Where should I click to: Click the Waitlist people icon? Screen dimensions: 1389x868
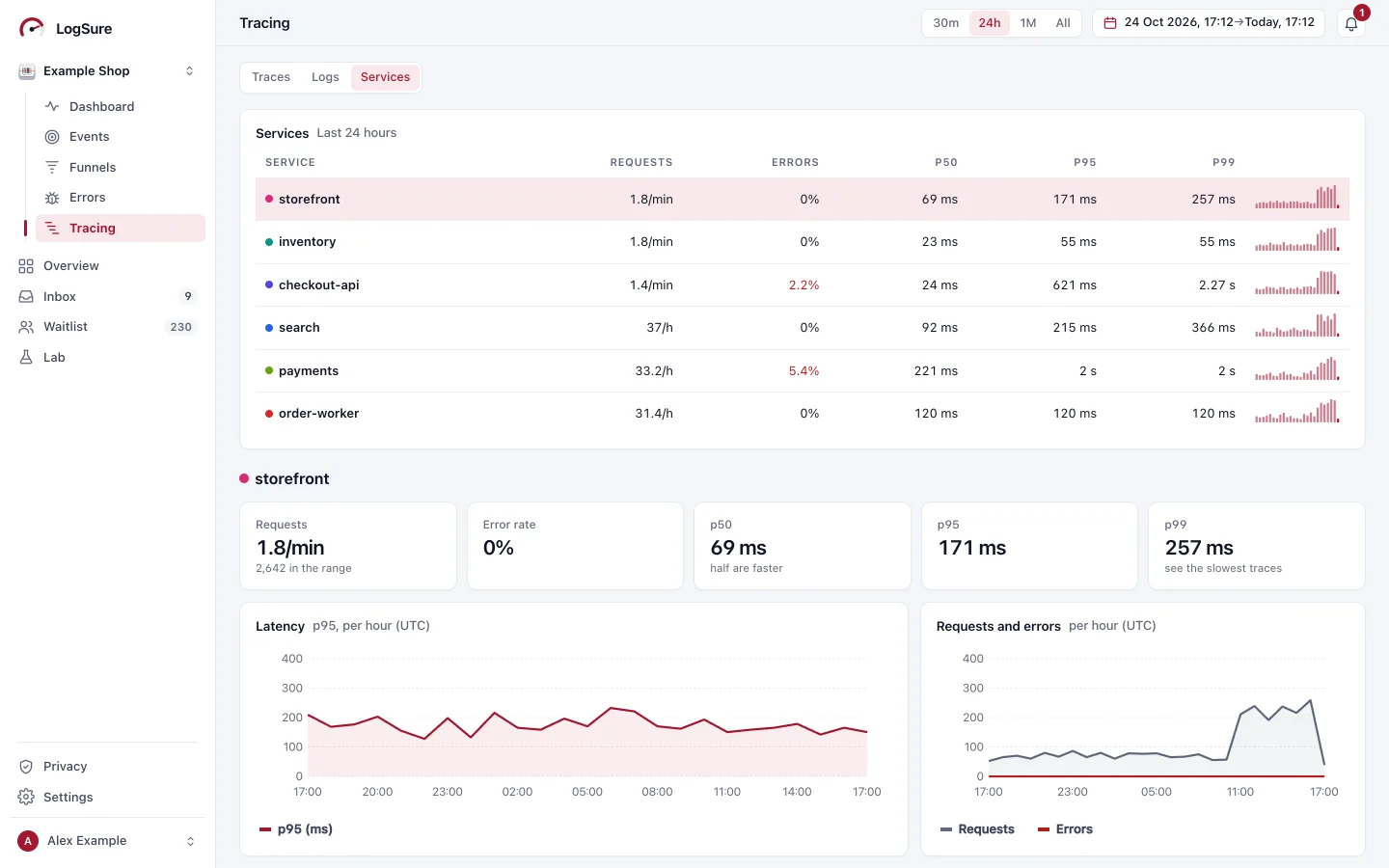[x=26, y=327]
